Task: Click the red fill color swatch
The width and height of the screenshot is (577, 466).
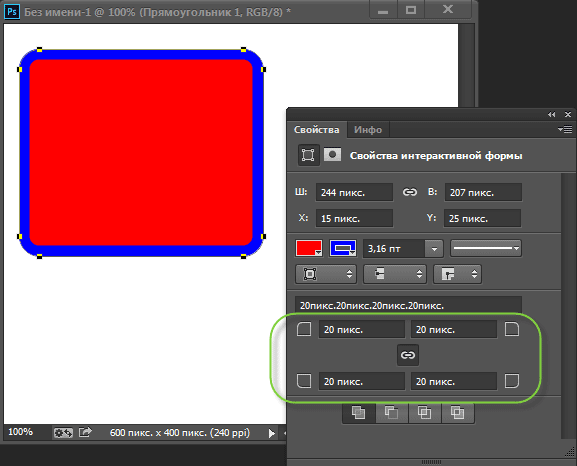Action: [x=309, y=248]
